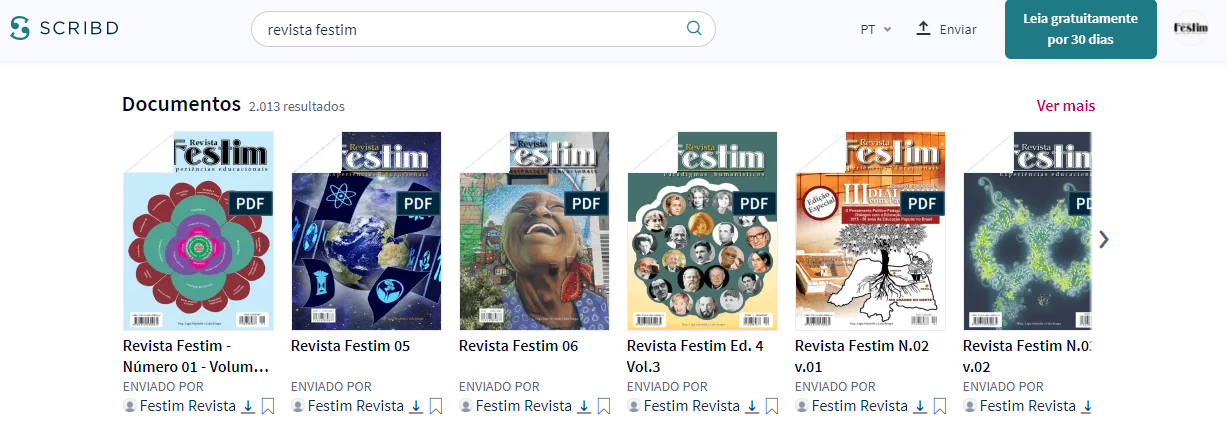The height and width of the screenshot is (443, 1227).
Task: Click PDF badge on Revista Festim 06 cover
Action: click(x=587, y=204)
